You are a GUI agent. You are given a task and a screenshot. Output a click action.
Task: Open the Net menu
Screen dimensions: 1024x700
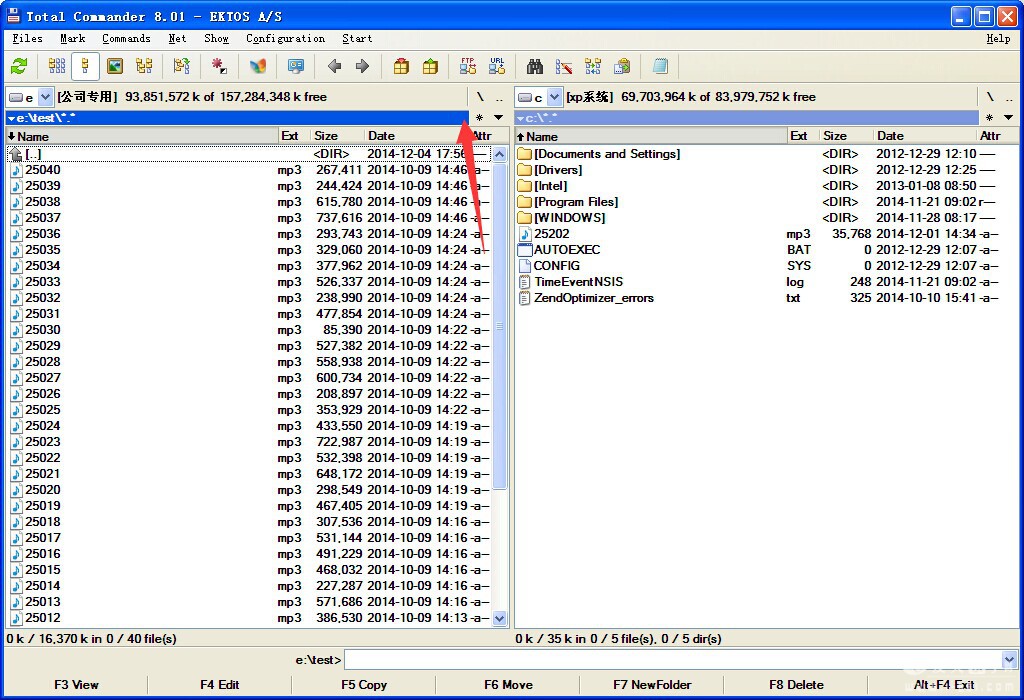point(177,39)
